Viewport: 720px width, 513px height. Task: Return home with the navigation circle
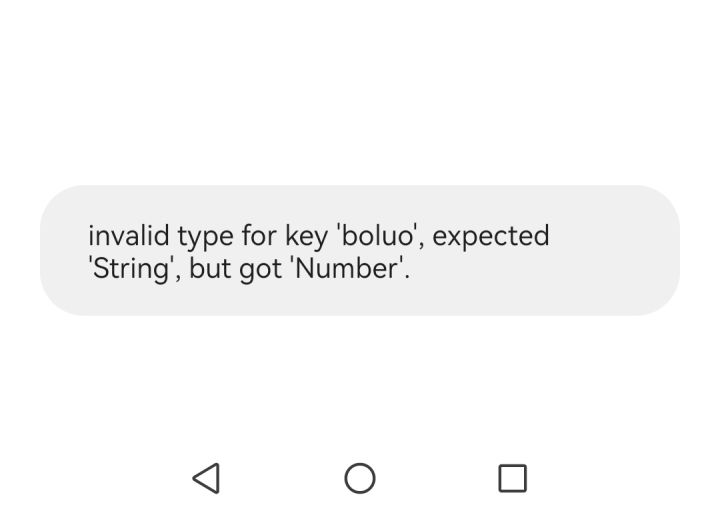click(360, 478)
